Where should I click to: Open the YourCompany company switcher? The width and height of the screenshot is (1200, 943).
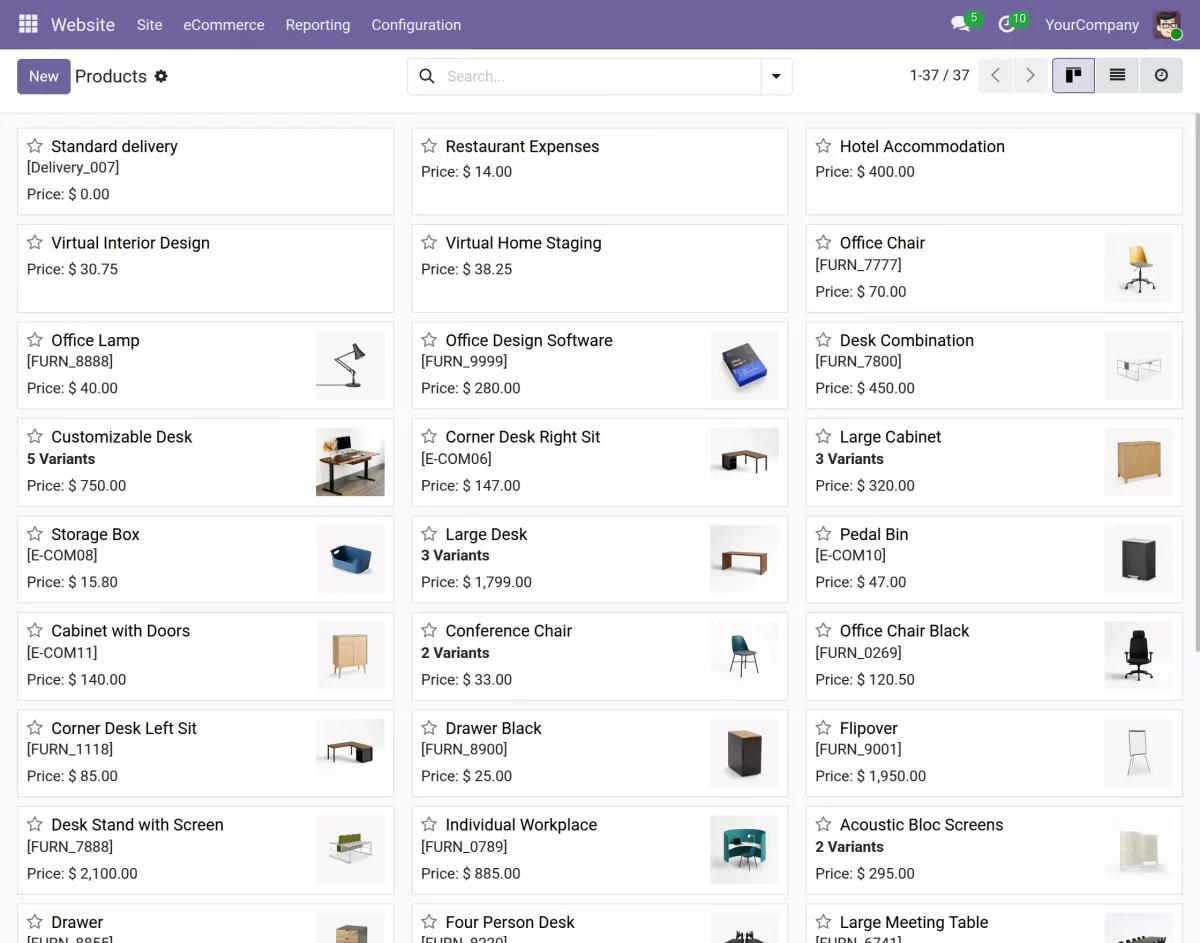coord(1092,25)
